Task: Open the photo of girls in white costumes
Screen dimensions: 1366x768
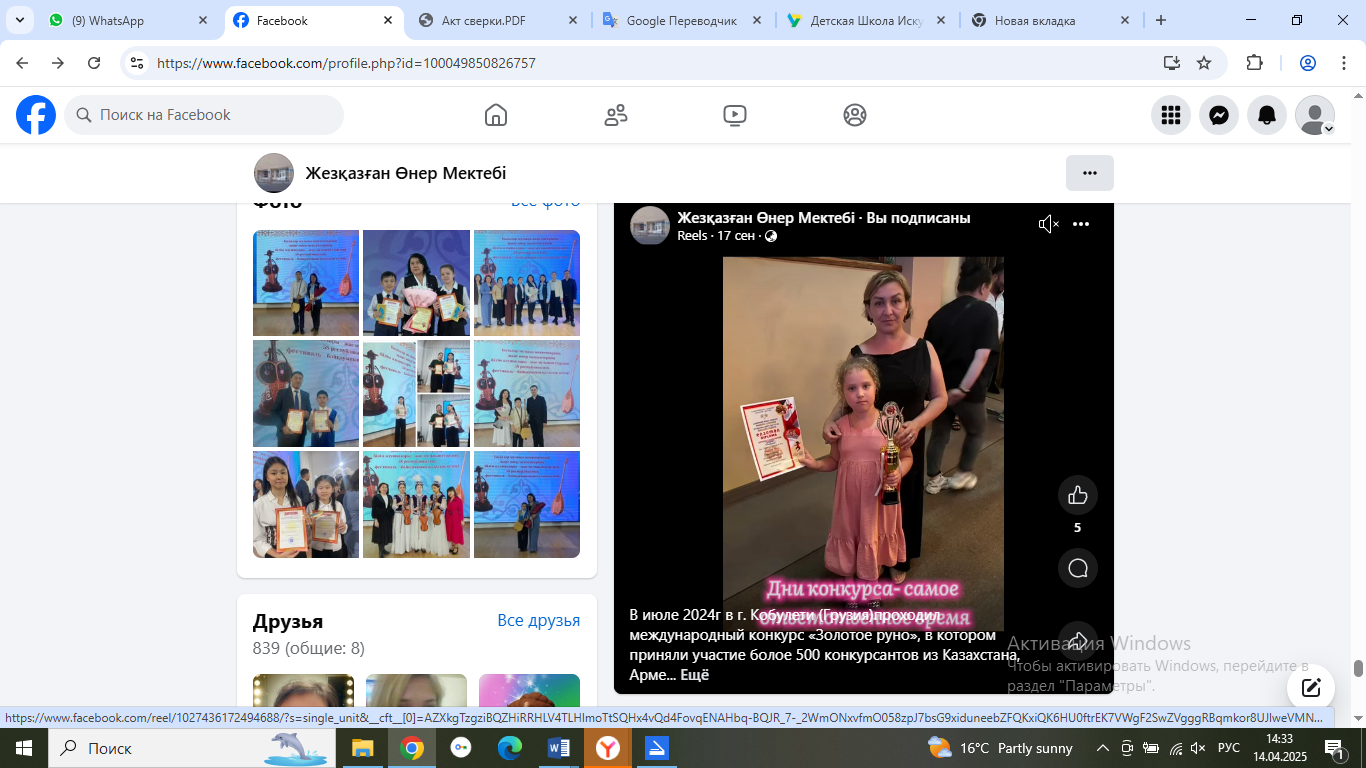Action: 416,504
